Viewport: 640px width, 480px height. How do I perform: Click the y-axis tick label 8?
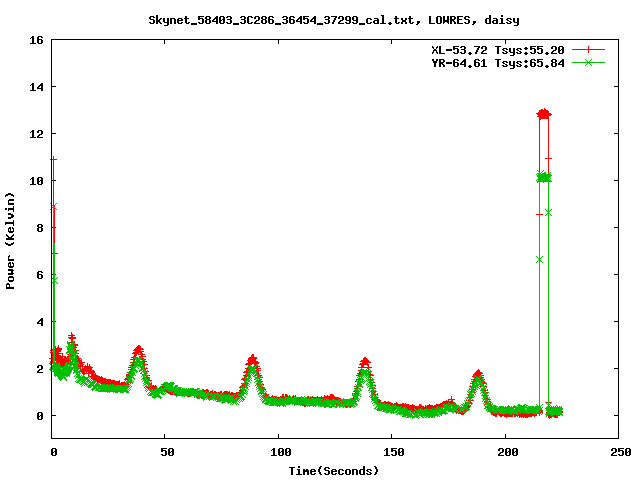pyautogui.click(x=40, y=228)
